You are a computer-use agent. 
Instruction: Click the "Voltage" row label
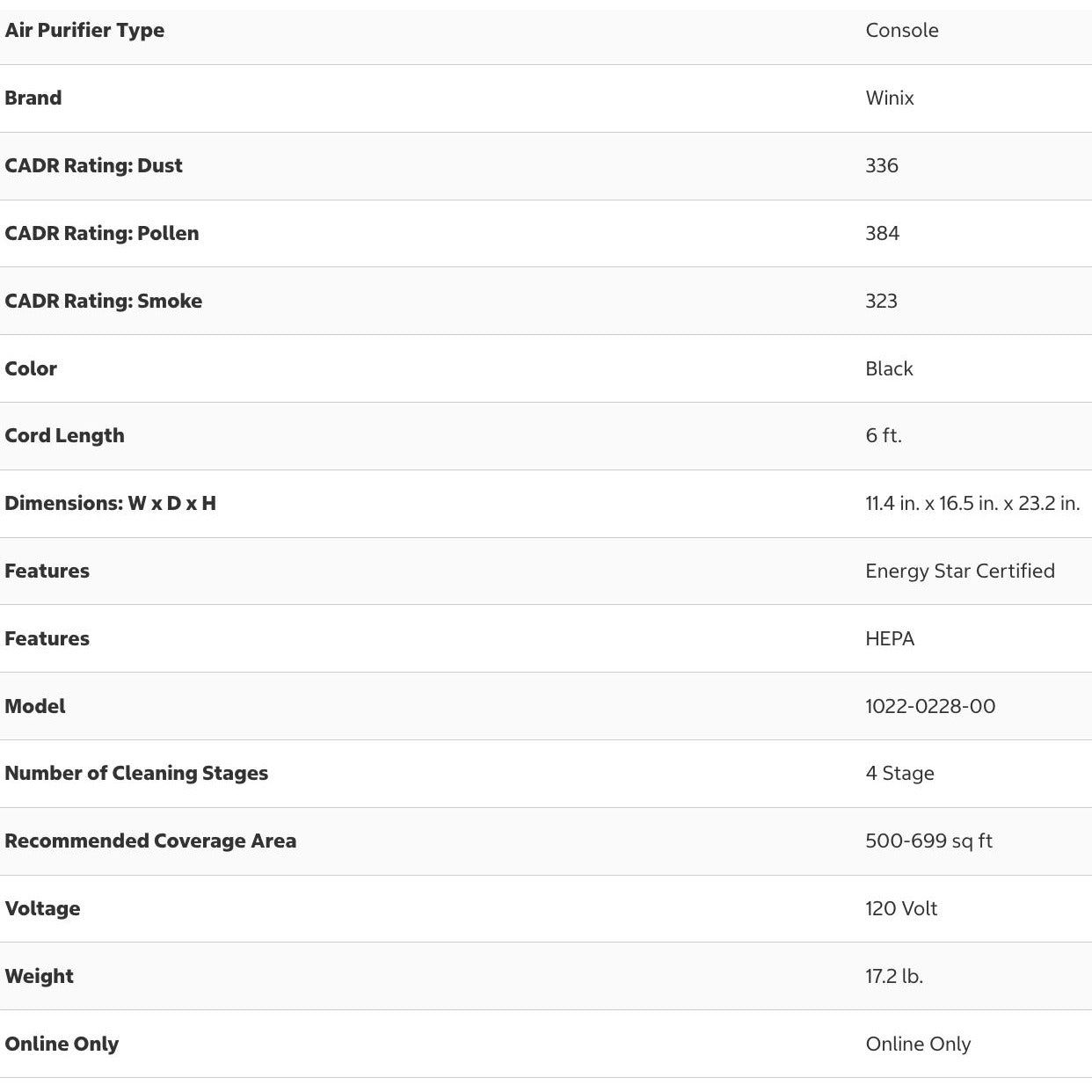coord(42,909)
